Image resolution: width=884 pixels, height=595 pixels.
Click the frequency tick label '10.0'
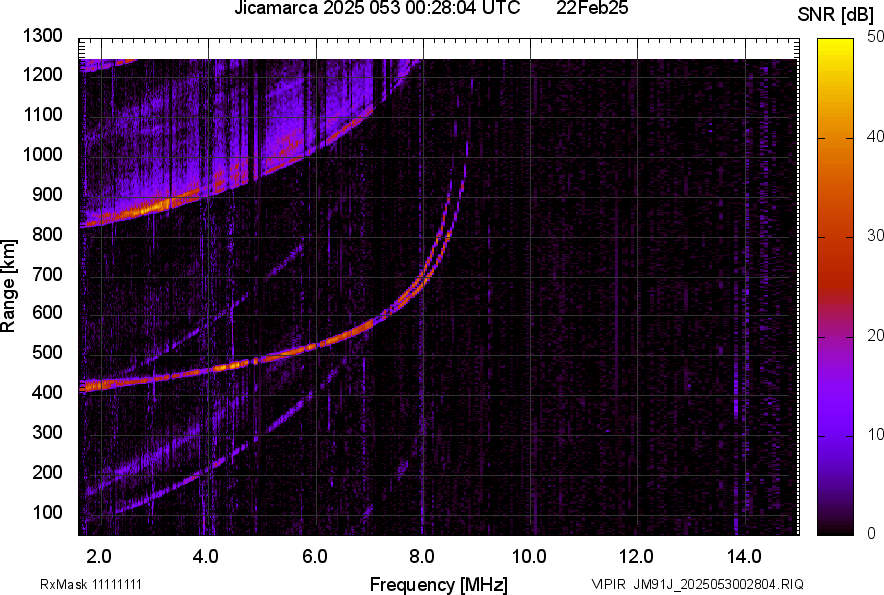tap(529, 557)
